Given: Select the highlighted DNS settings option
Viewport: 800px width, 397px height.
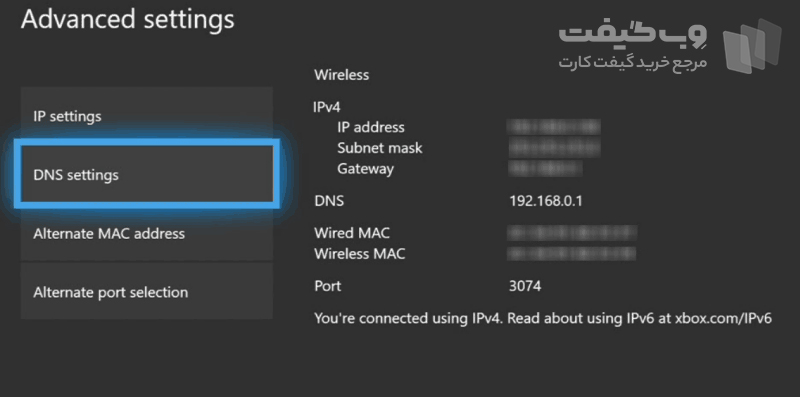Looking at the screenshot, I should click(146, 175).
